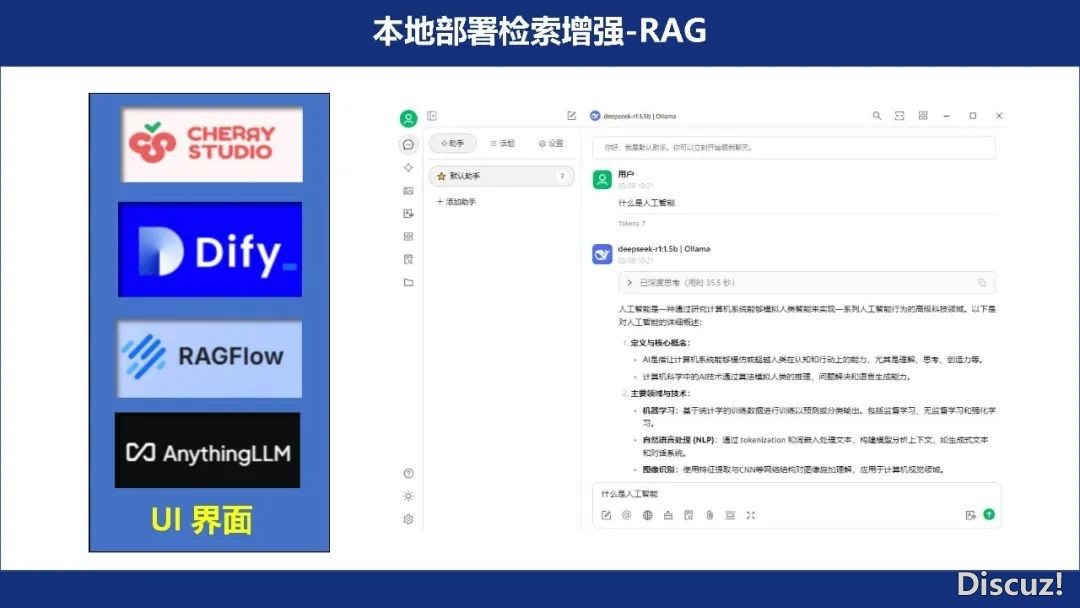The image size is (1080, 608).
Task: Click the translate icon beside send button
Action: pyautogui.click(x=970, y=515)
